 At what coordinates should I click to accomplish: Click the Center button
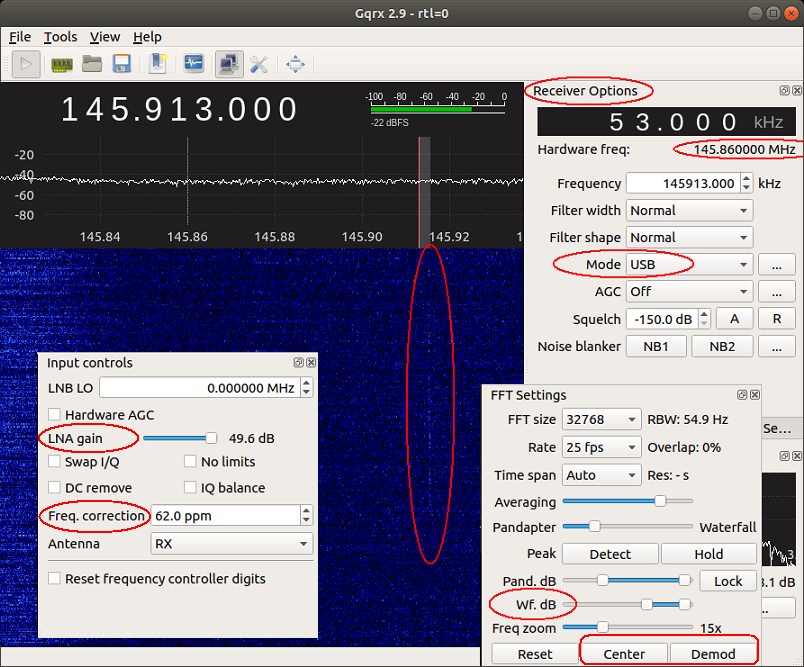click(x=624, y=654)
